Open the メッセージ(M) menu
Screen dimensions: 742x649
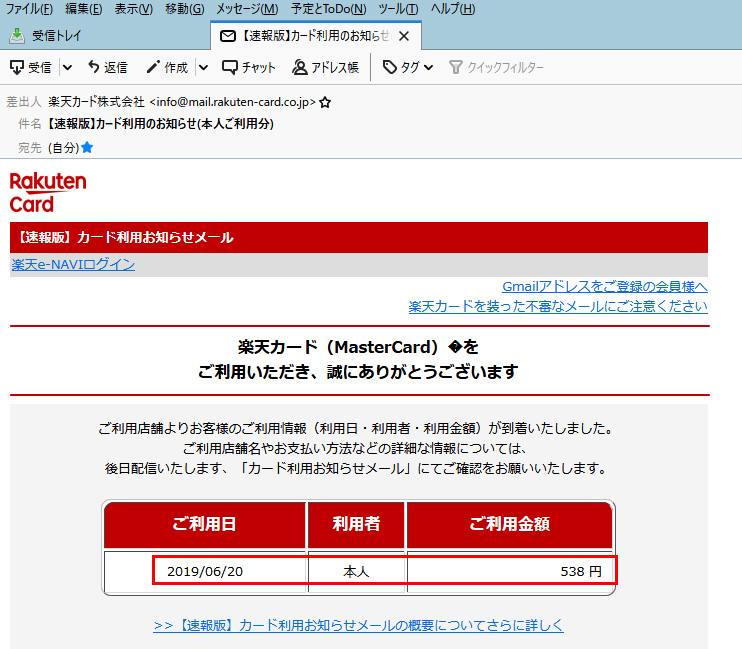click(x=247, y=9)
